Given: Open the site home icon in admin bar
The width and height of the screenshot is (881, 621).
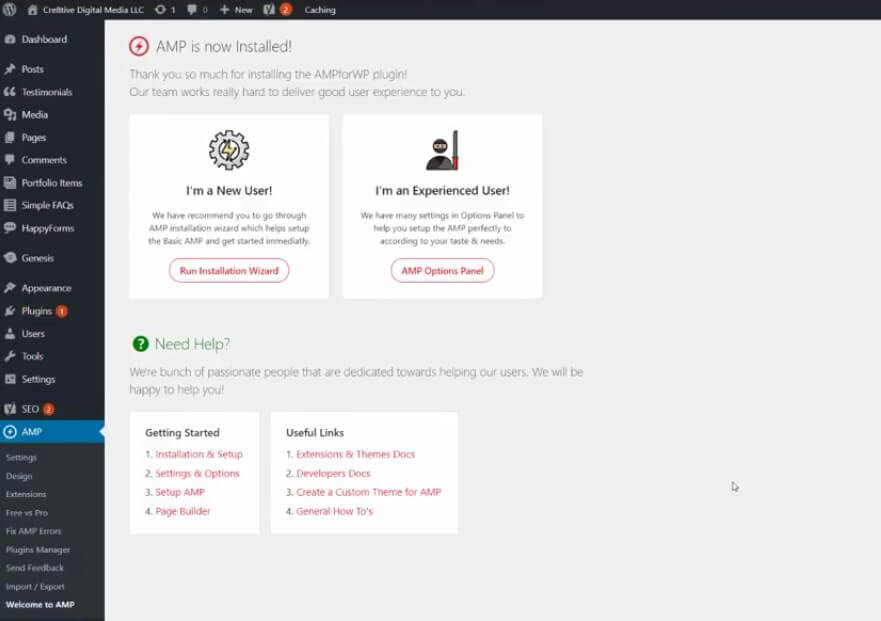Looking at the screenshot, I should 33,10.
